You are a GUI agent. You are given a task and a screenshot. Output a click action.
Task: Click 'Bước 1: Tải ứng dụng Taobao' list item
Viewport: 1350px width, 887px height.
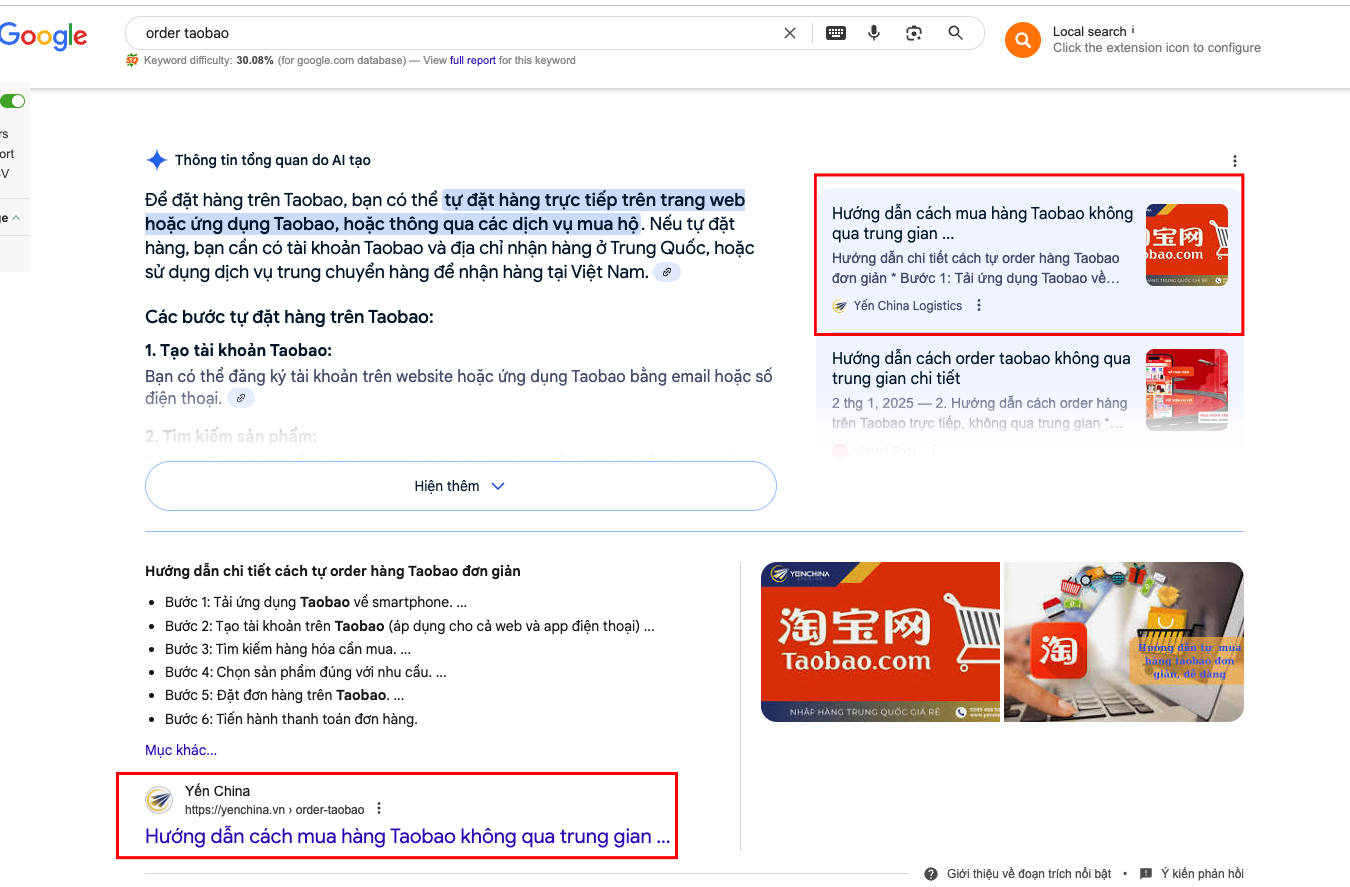click(x=316, y=603)
